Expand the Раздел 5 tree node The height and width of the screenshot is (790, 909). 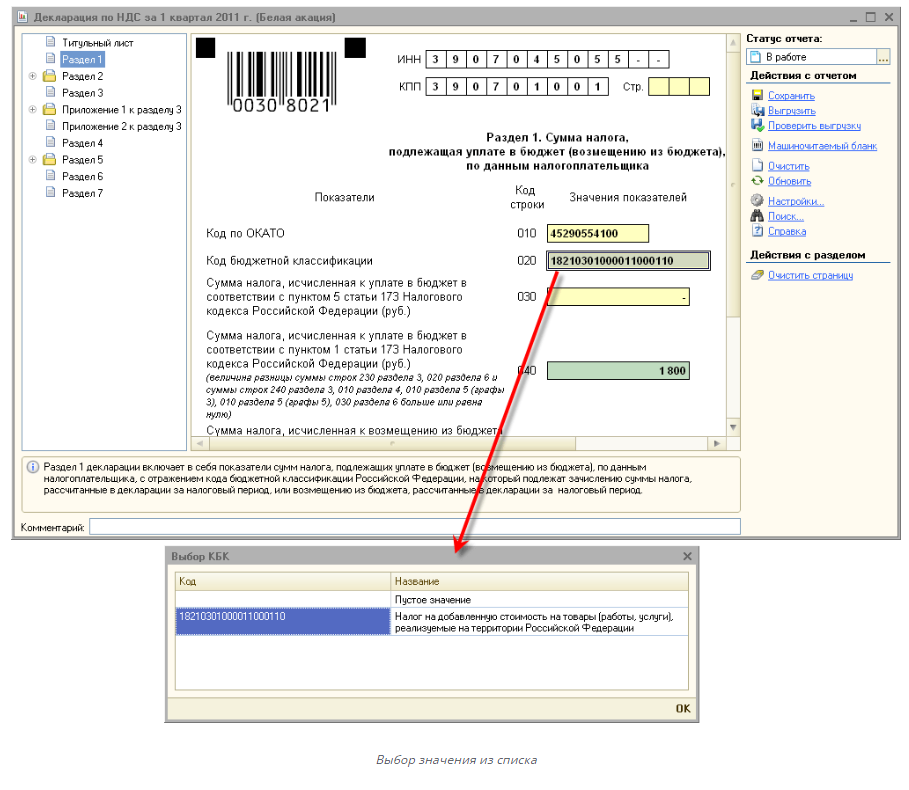[x=33, y=160]
